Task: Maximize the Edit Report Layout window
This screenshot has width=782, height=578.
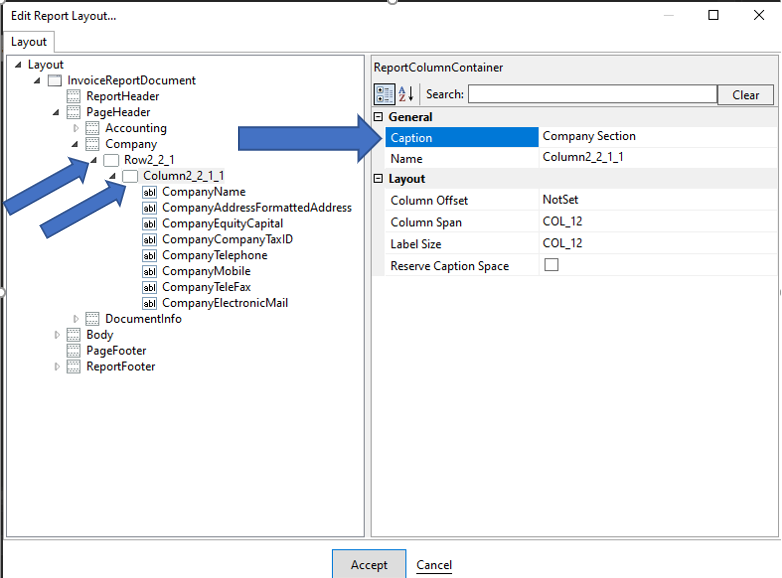Action: 714,15
